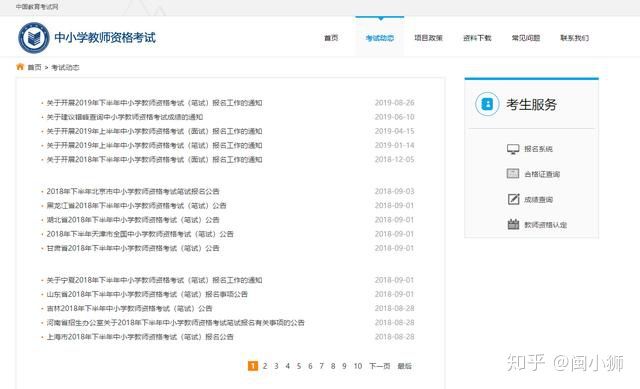Click the 中小学教师资格考试 site logo emblem
Image resolution: width=640 pixels, height=389 pixels.
(x=34, y=38)
